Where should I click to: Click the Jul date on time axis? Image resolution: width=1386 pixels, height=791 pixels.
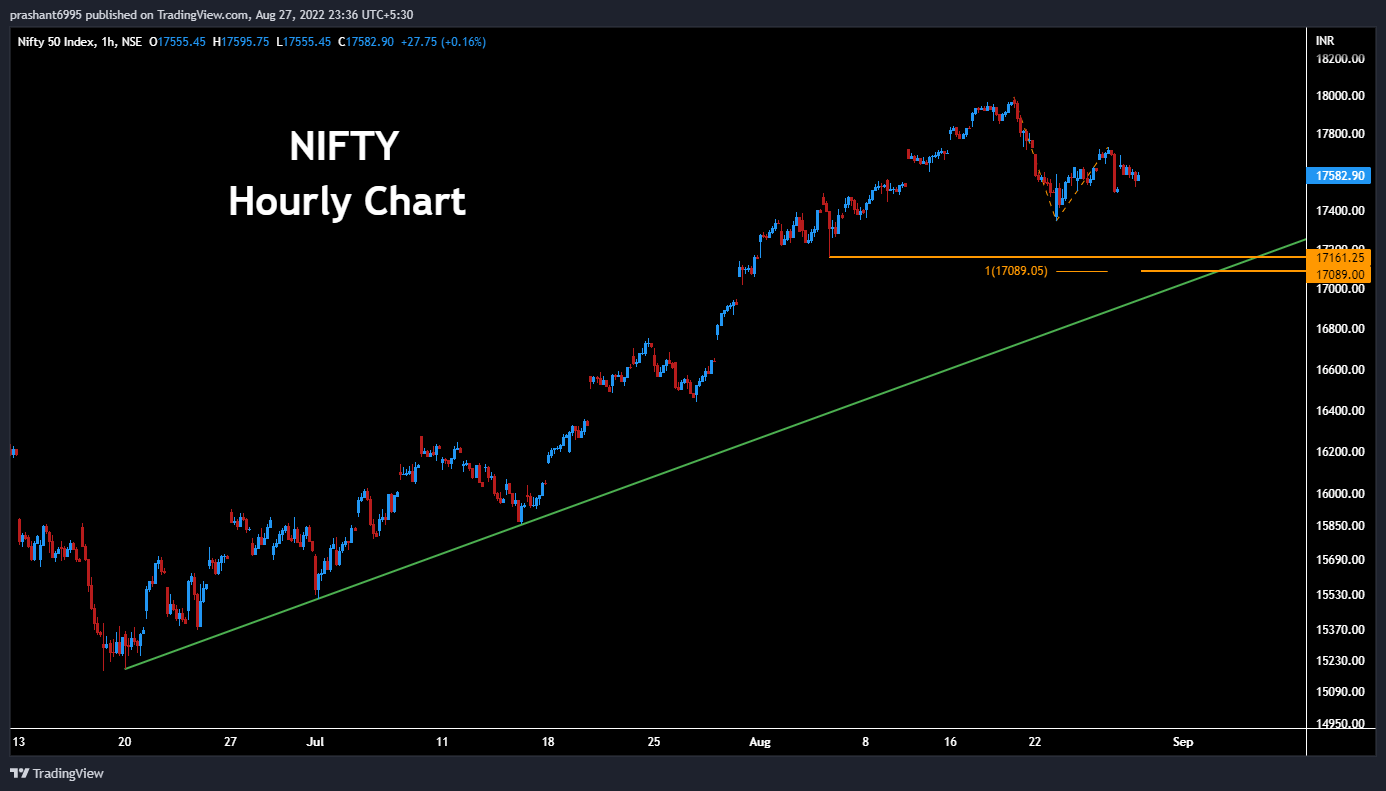[316, 742]
